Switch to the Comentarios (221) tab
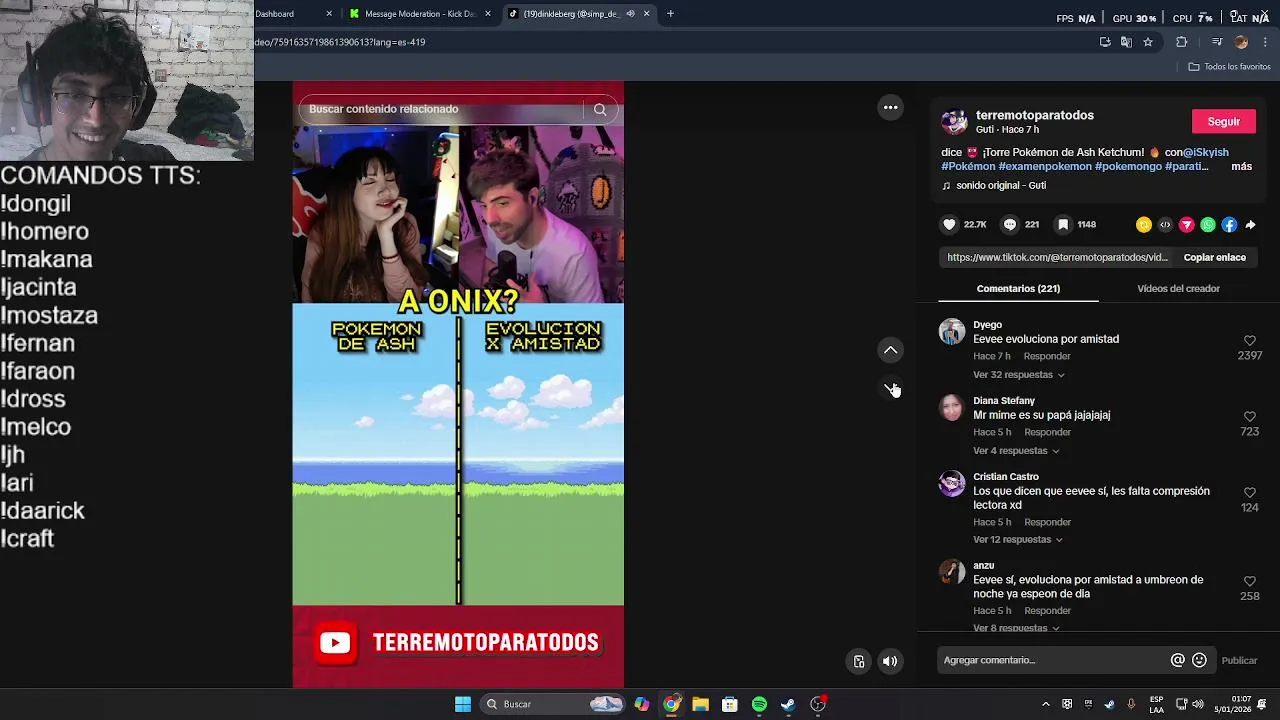Viewport: 1280px width, 720px height. [x=1018, y=289]
